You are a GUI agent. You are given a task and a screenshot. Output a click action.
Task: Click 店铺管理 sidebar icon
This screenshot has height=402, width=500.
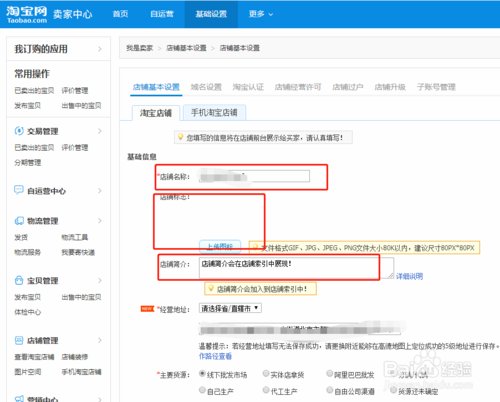pos(19,340)
